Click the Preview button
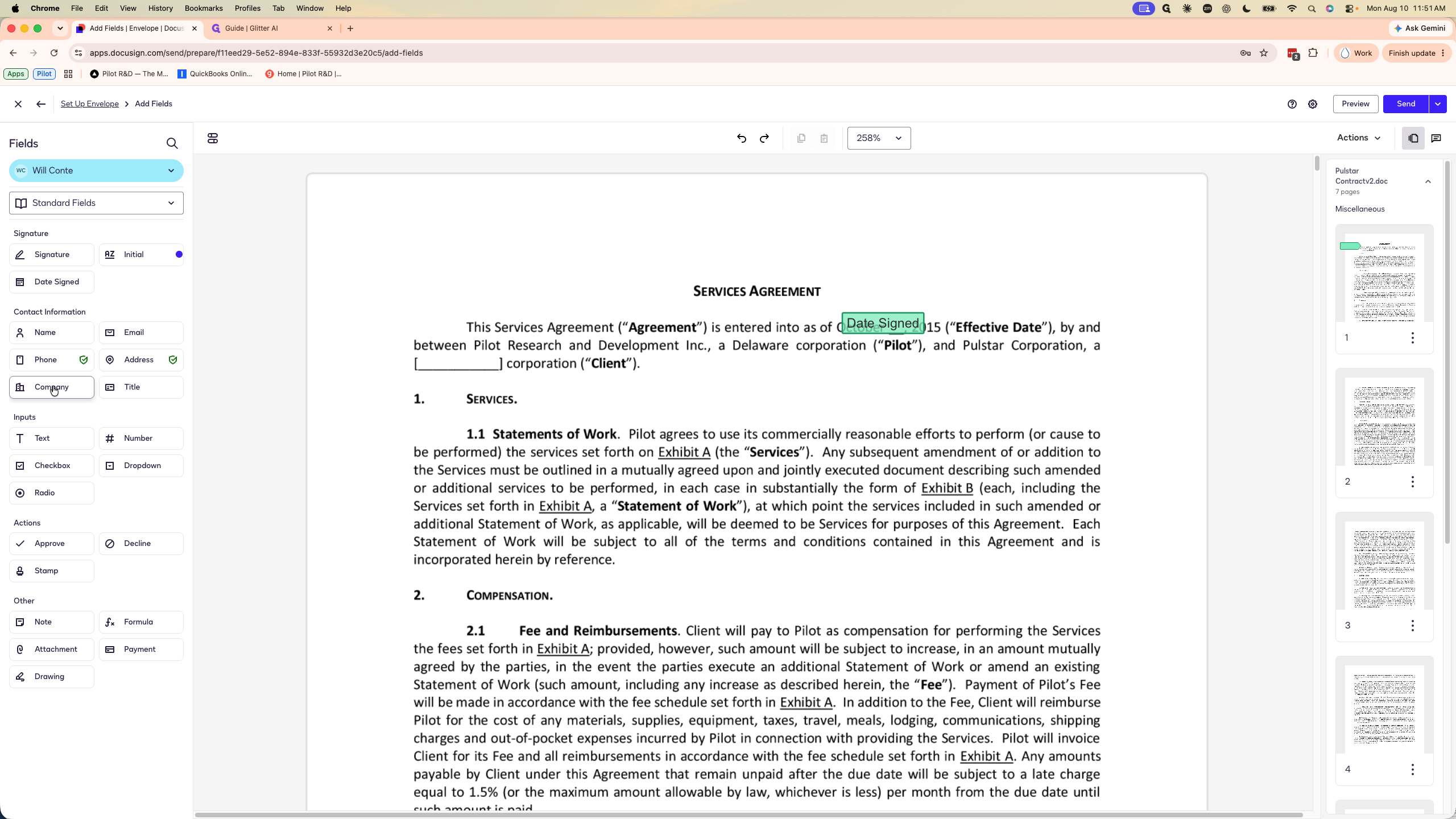Viewport: 1456px width, 819px height. (x=1355, y=104)
